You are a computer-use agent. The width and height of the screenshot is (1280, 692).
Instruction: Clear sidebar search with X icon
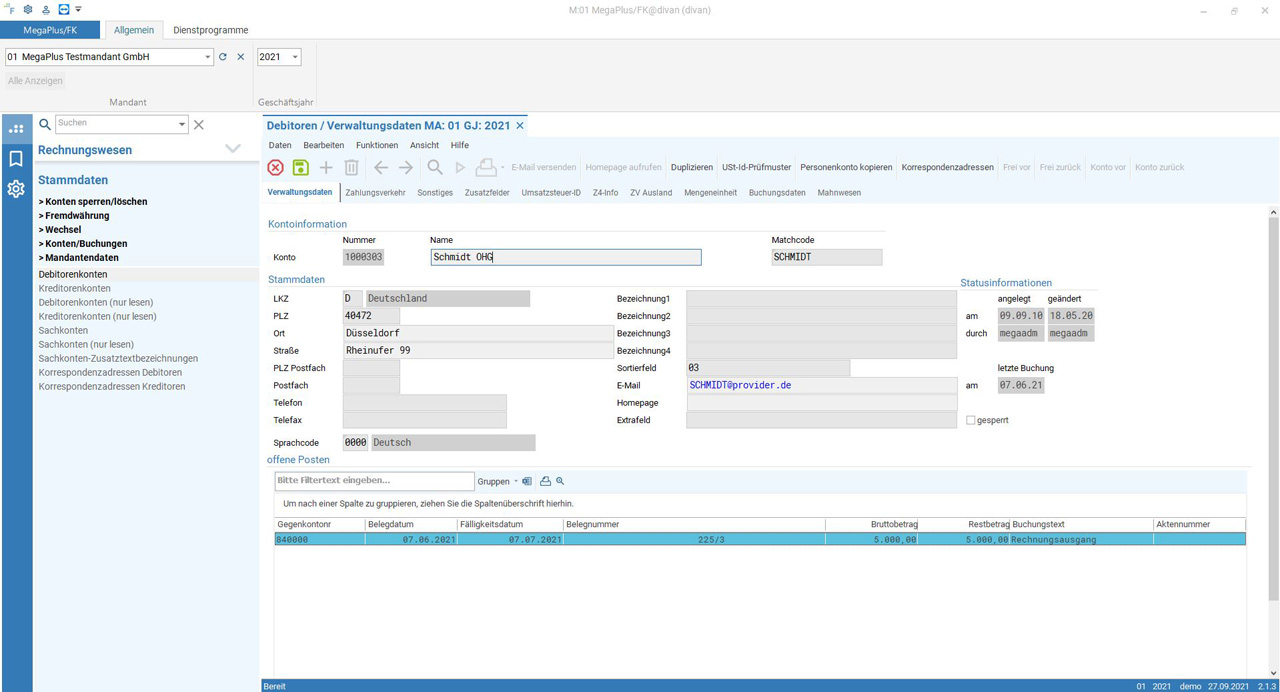coord(198,124)
